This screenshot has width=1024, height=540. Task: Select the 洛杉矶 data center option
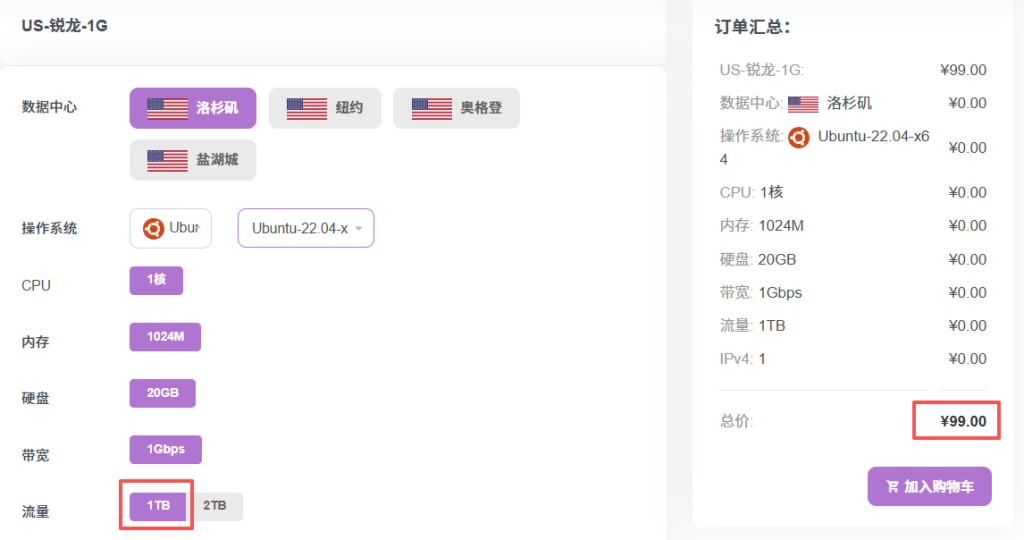(x=192, y=108)
